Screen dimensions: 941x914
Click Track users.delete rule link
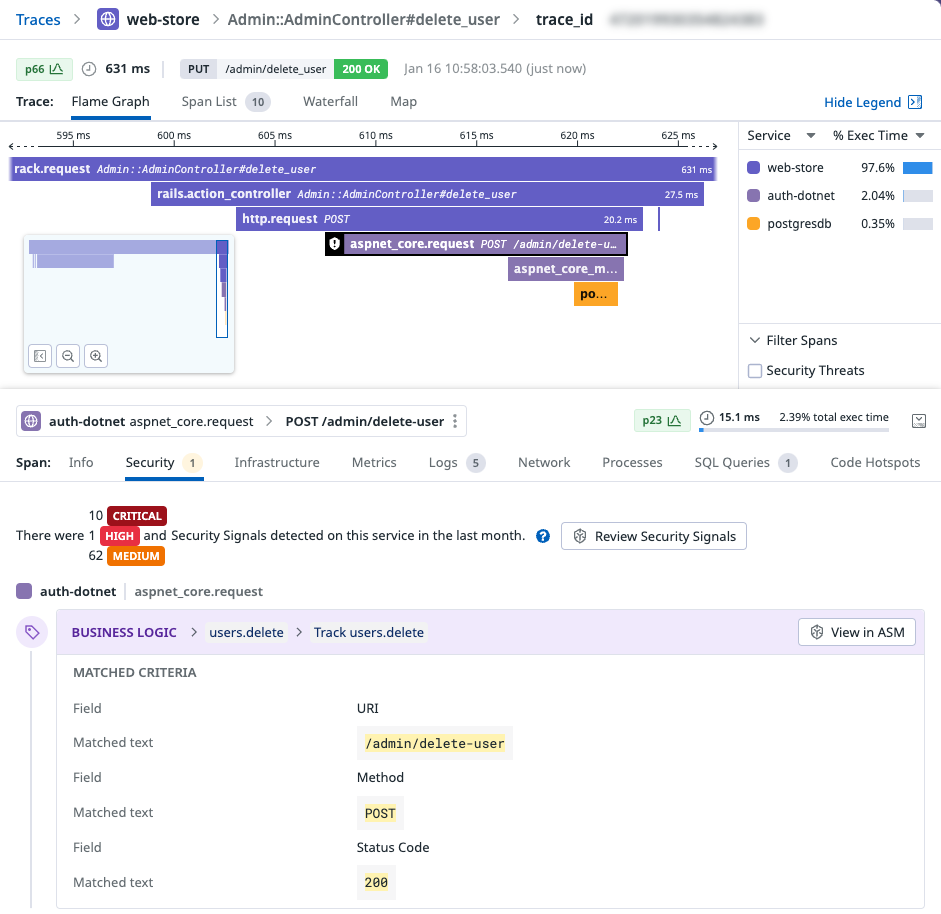pos(368,633)
